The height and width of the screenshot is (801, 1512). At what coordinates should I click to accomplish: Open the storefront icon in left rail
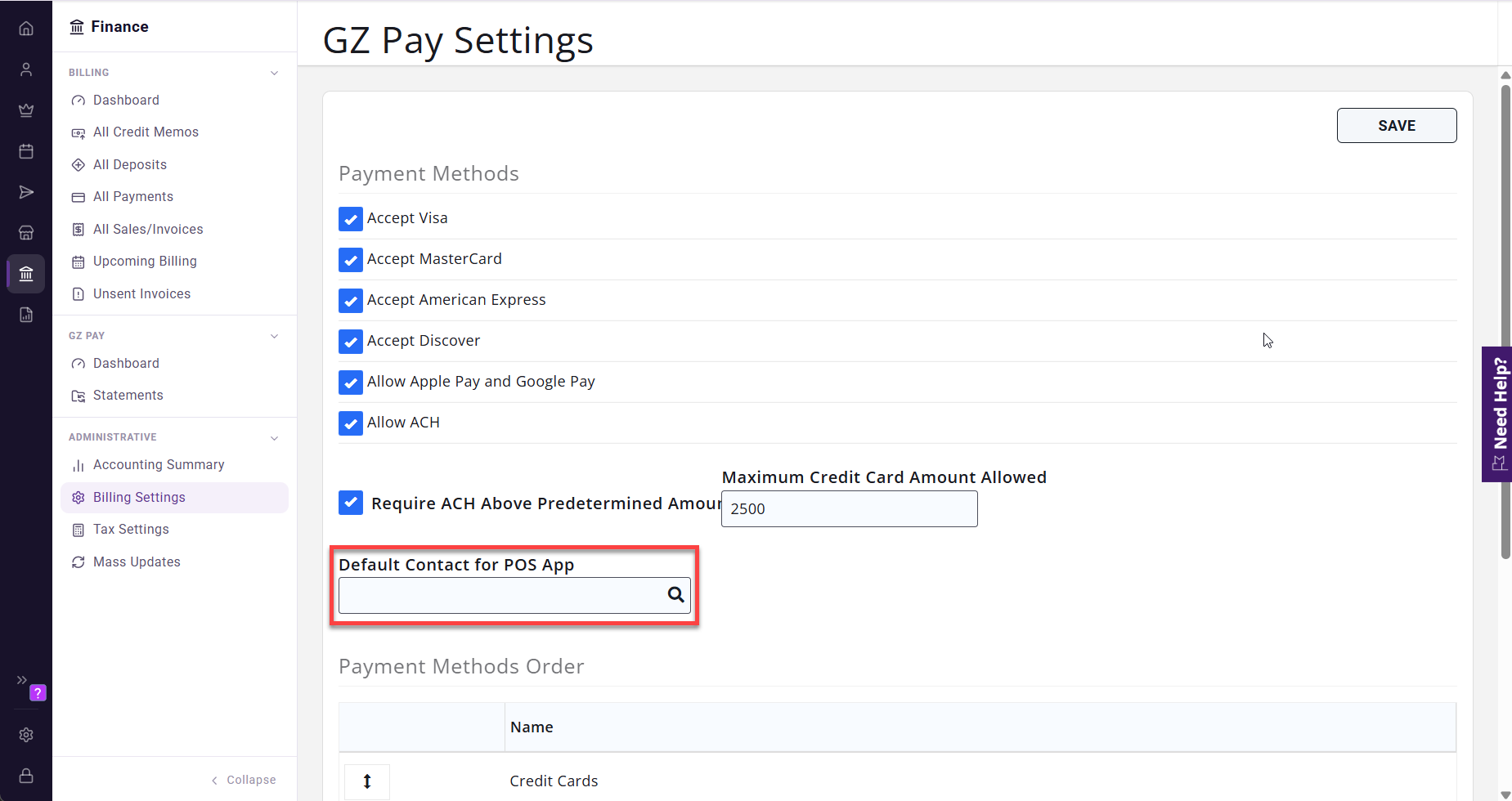click(x=26, y=233)
